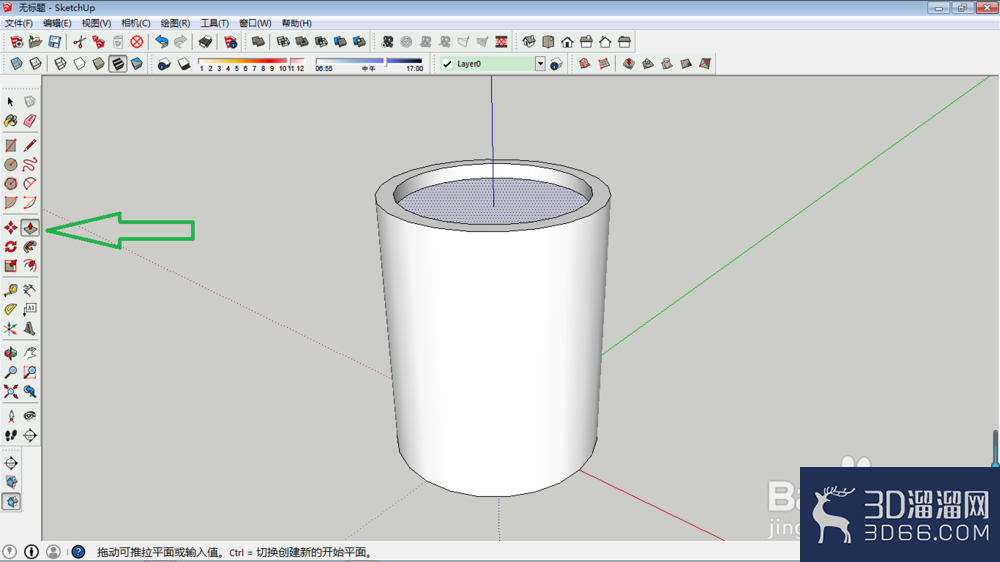
Task: Click the geo-location status icon
Action: coord(10,552)
